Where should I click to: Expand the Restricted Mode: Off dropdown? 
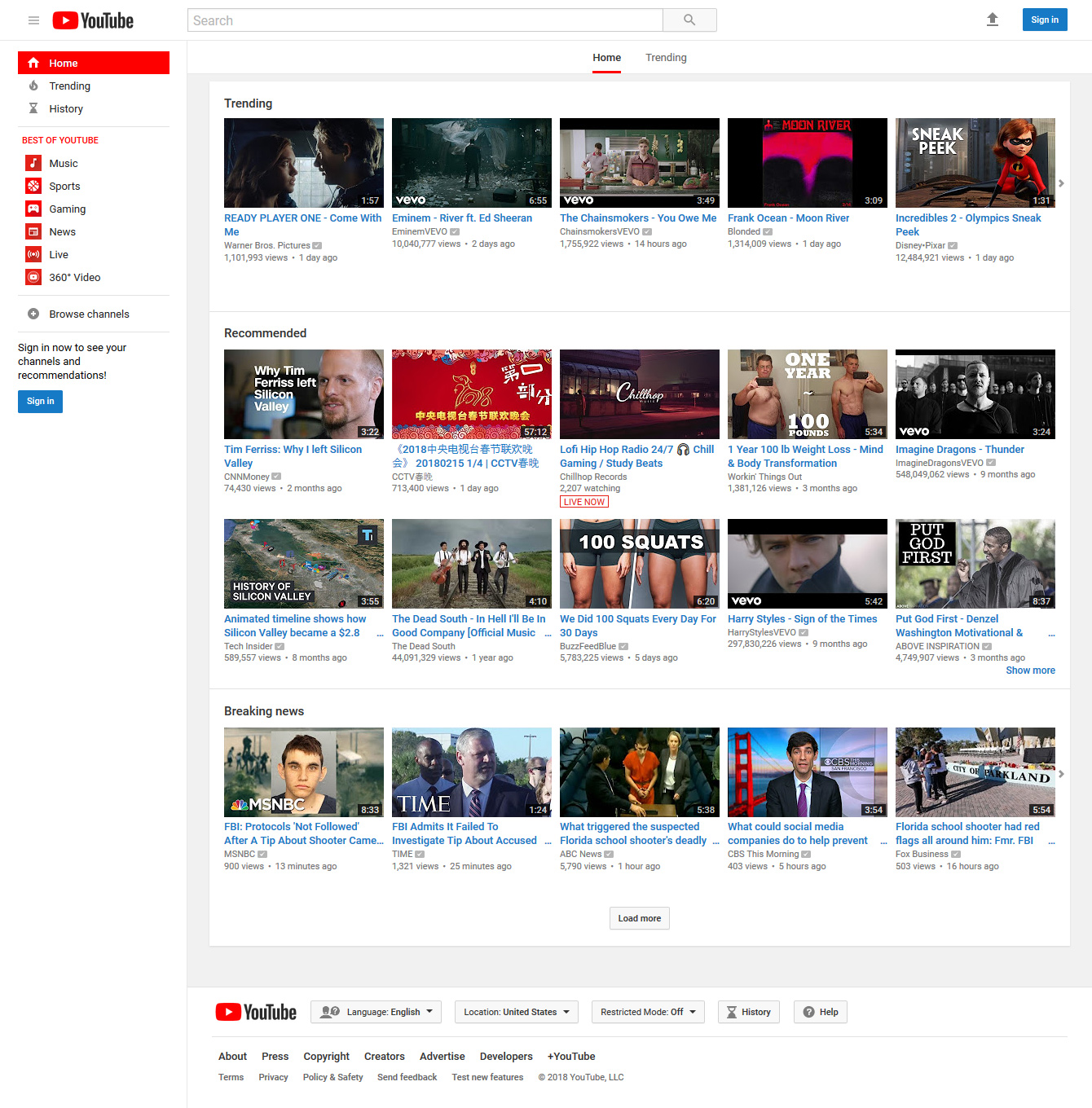pyautogui.click(x=648, y=1012)
